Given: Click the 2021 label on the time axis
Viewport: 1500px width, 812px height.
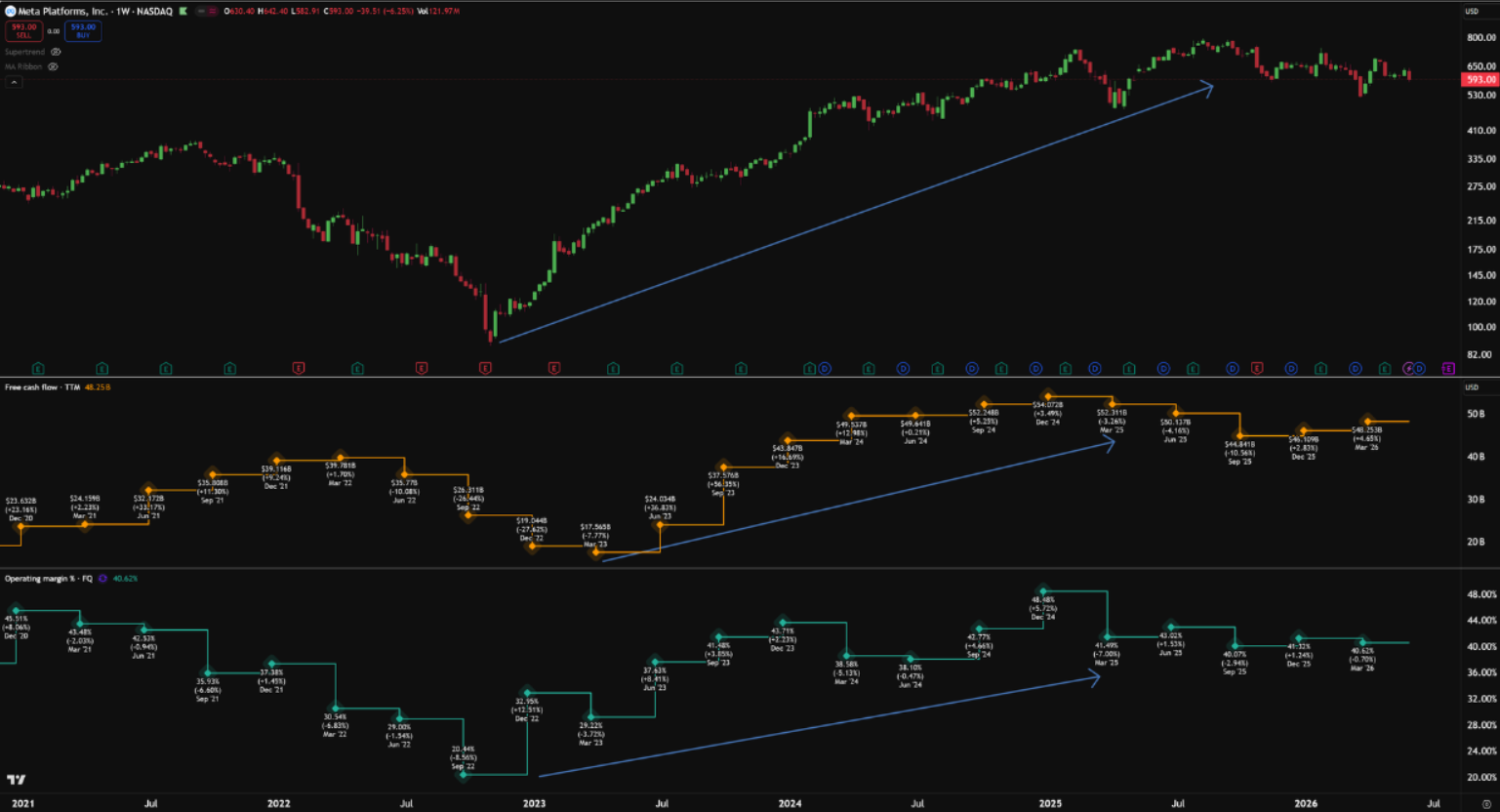Looking at the screenshot, I should (22, 804).
